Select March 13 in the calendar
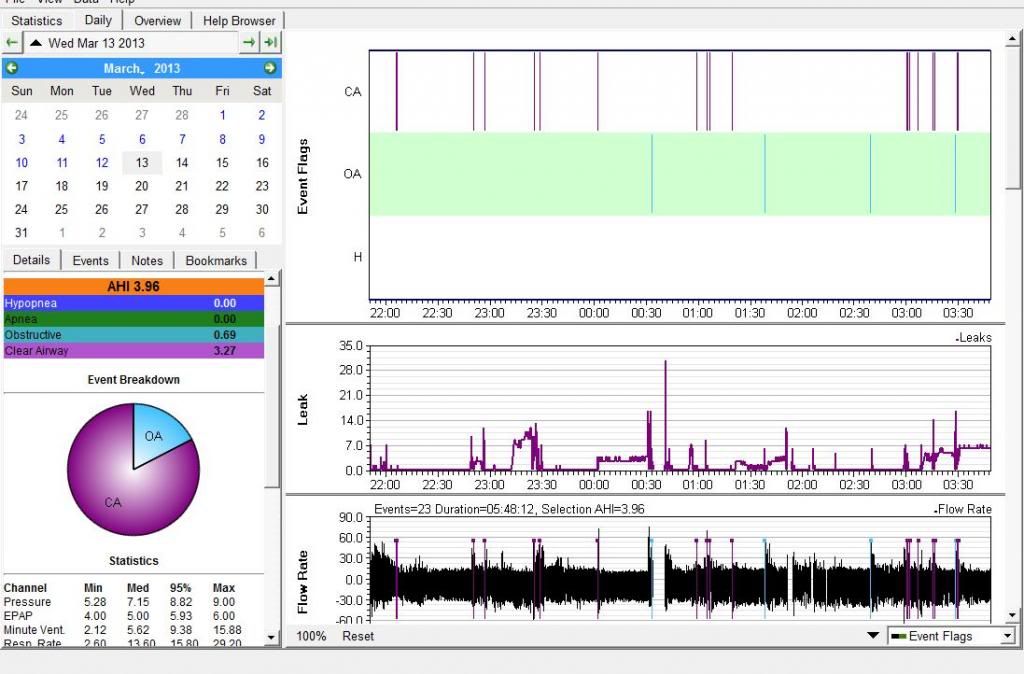Image resolution: width=1024 pixels, height=674 pixels. point(142,163)
